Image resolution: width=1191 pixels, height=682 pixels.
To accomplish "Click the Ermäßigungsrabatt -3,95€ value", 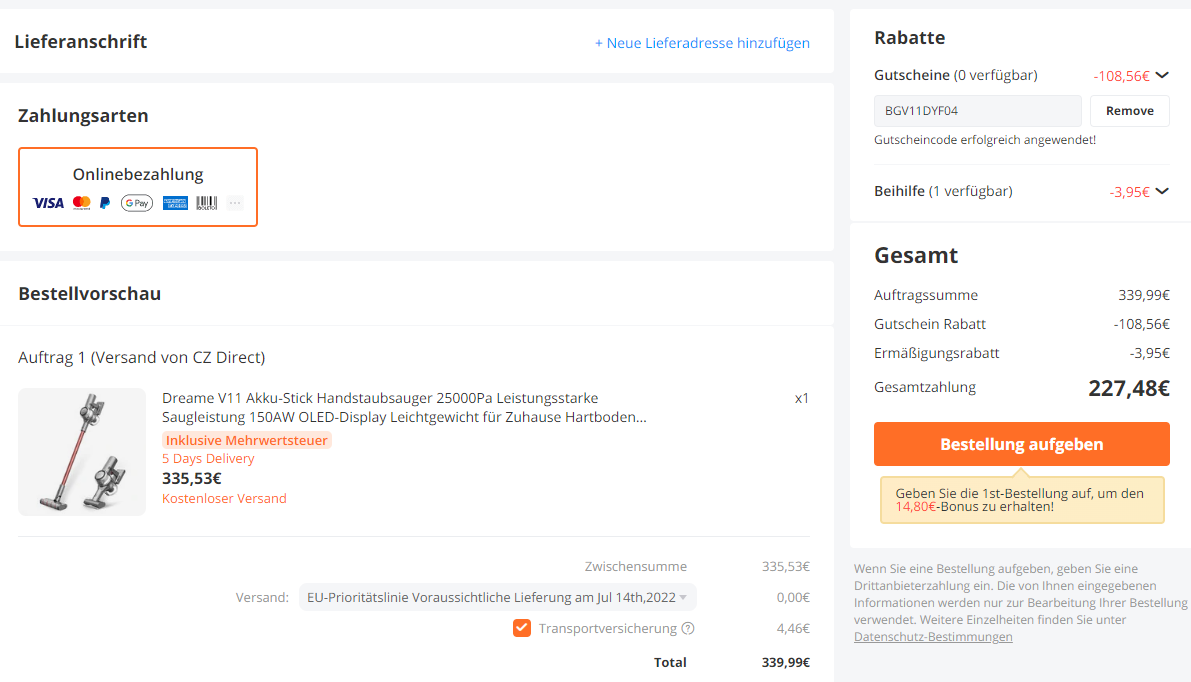I will [1149, 353].
